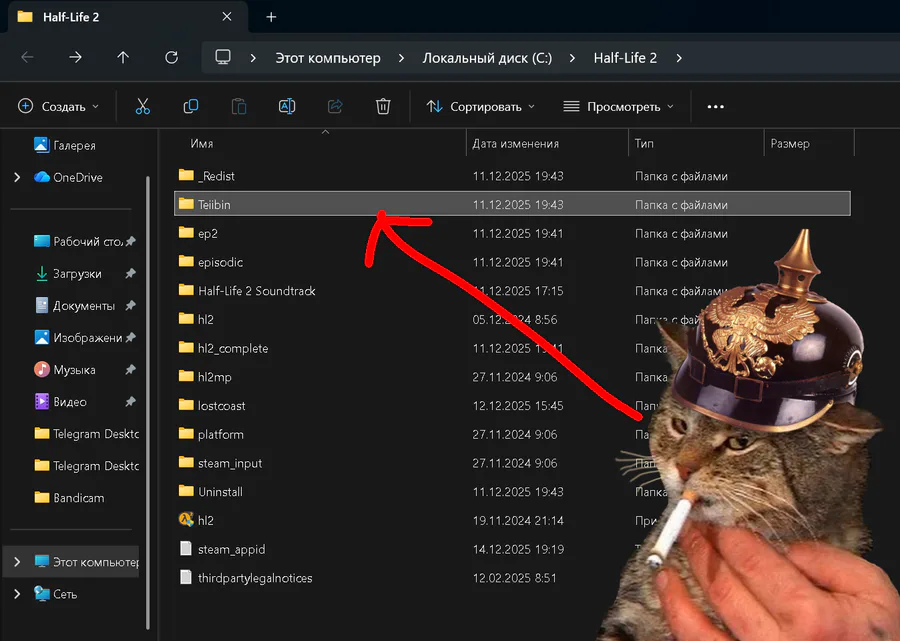Go forward with the right arrow
The image size is (900, 641).
[x=75, y=57]
